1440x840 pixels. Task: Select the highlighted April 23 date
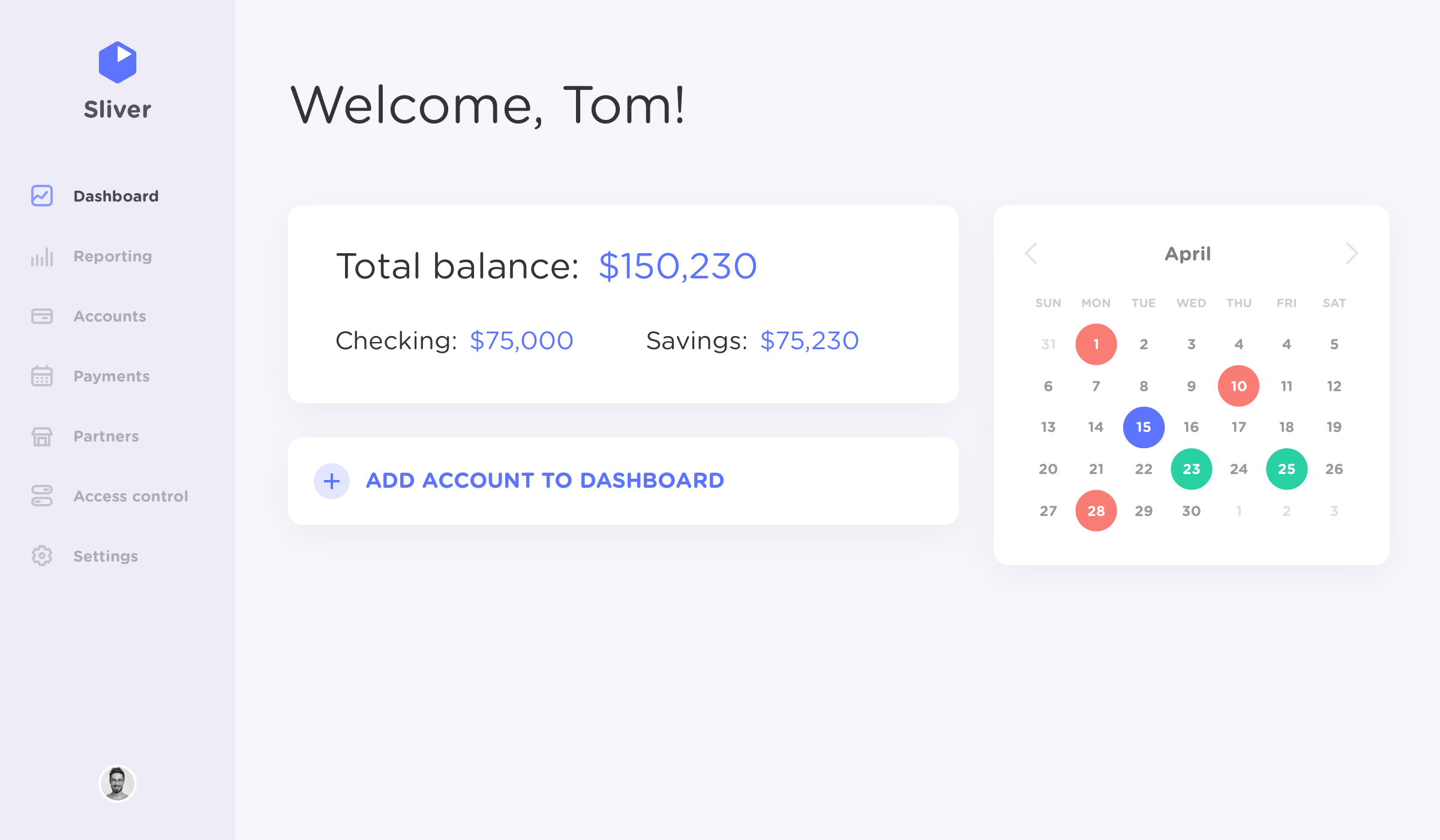[1190, 469]
